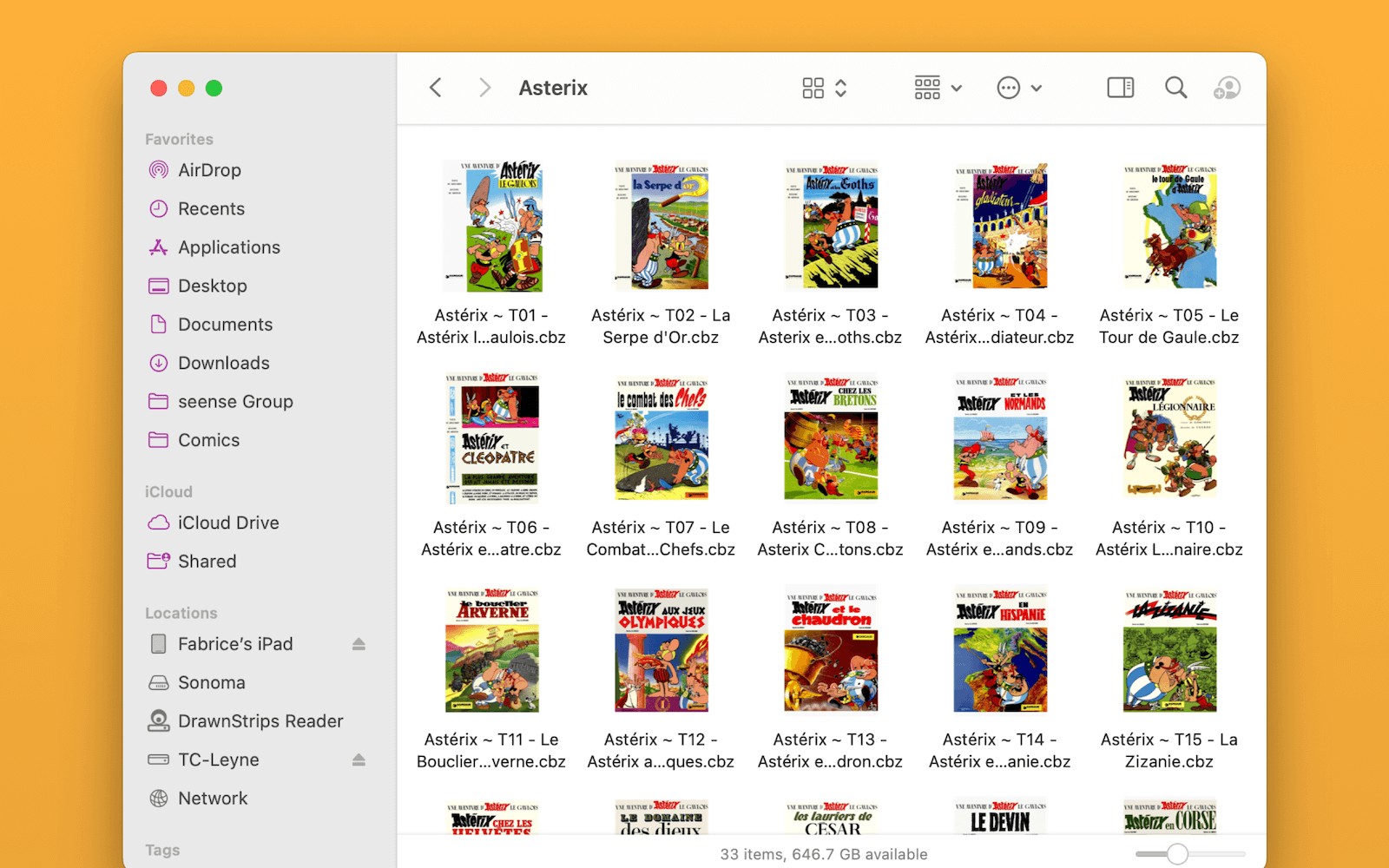Click filename 'Astérix ~ T11 - Le Bouclier...verne.cbz'
The height and width of the screenshot is (868, 1389).
491,751
